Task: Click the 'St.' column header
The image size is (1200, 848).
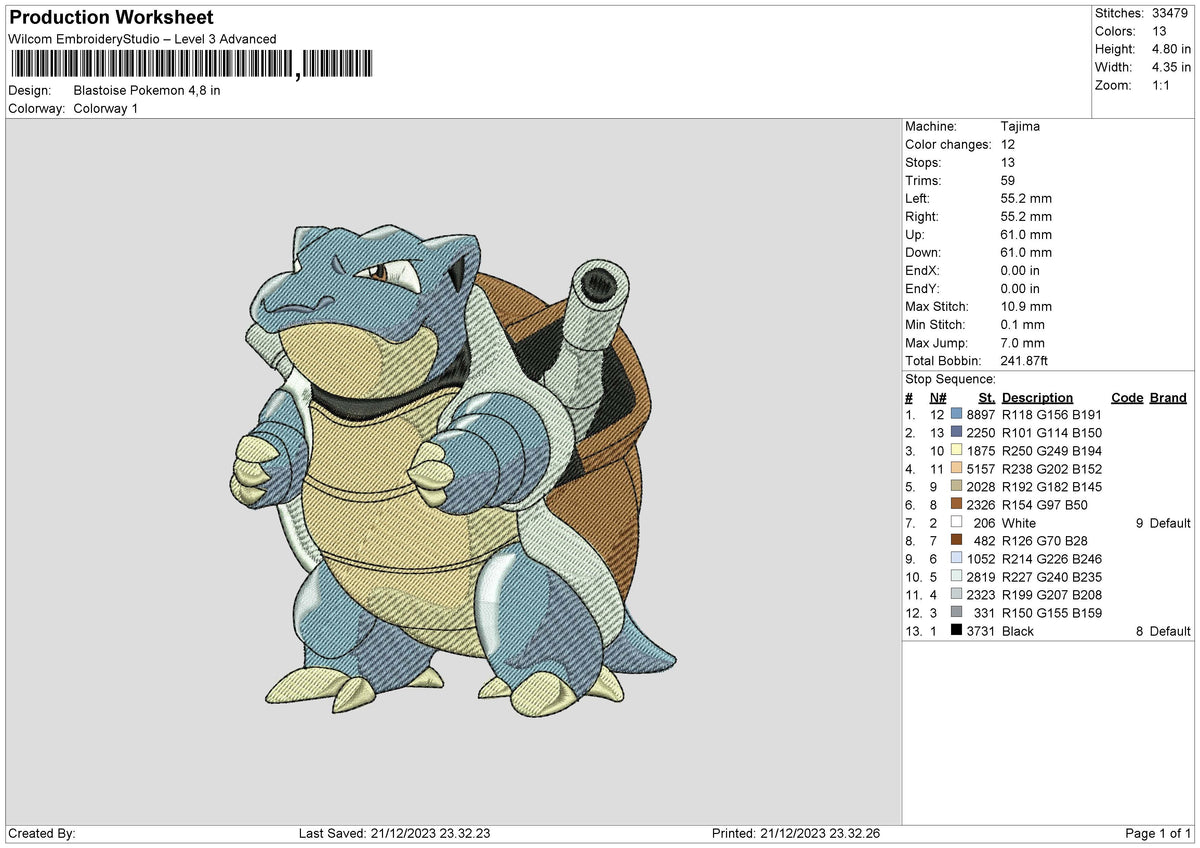Action: (x=987, y=397)
